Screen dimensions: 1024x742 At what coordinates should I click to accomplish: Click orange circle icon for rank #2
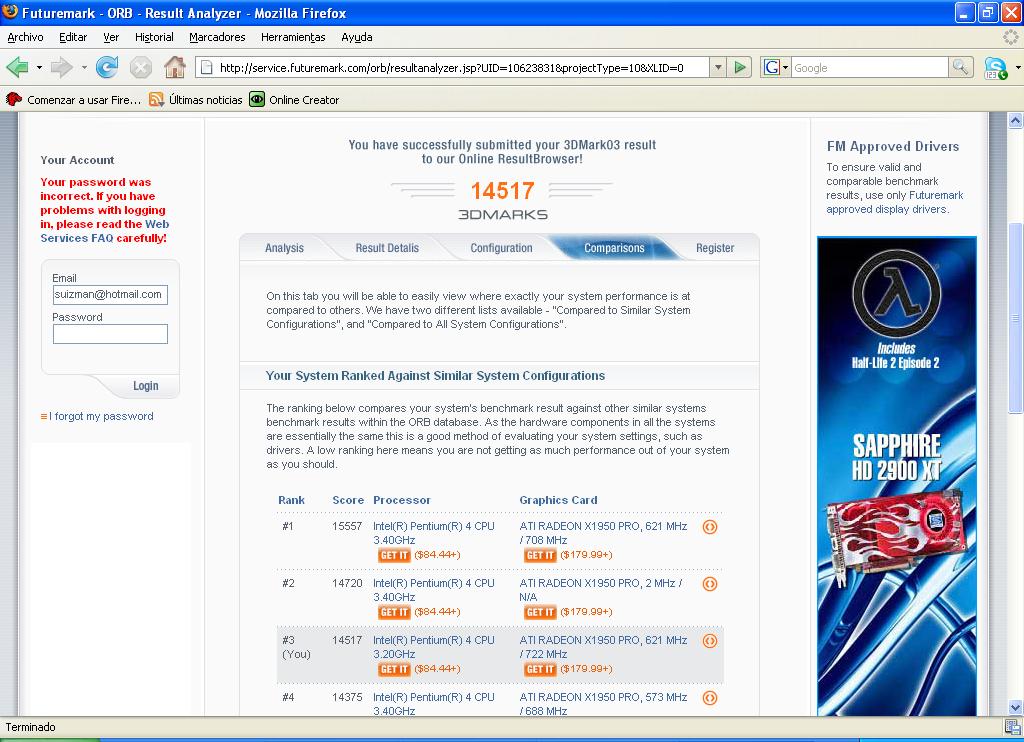point(710,583)
